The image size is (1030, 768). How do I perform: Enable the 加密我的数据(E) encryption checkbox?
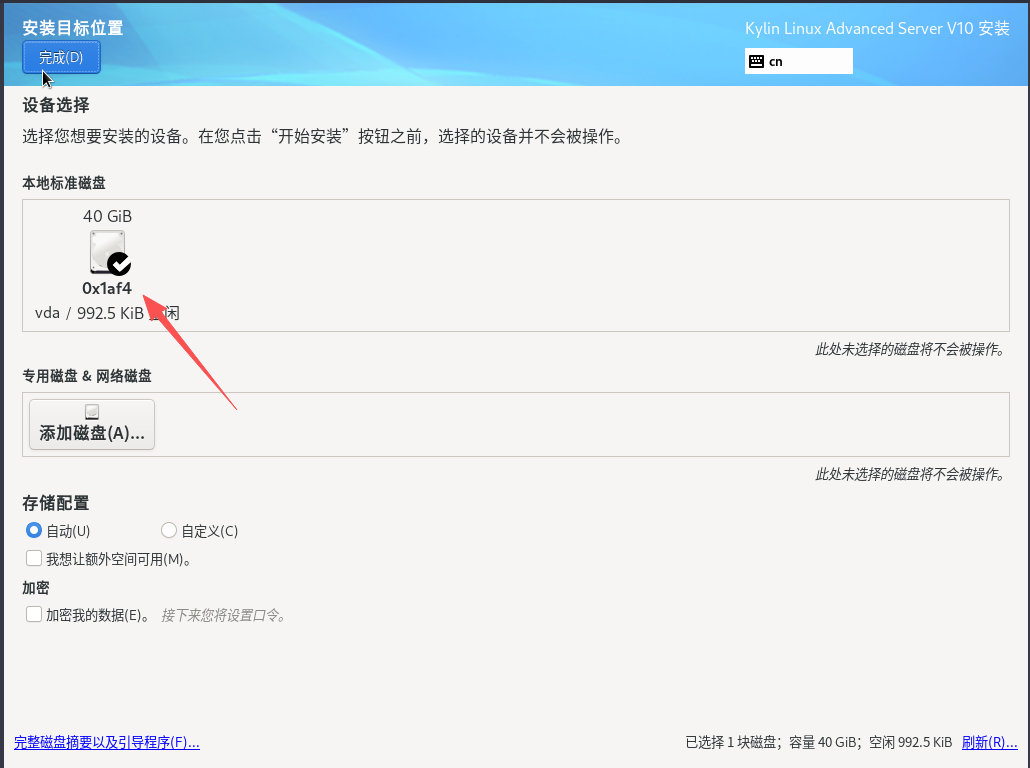click(x=31, y=613)
